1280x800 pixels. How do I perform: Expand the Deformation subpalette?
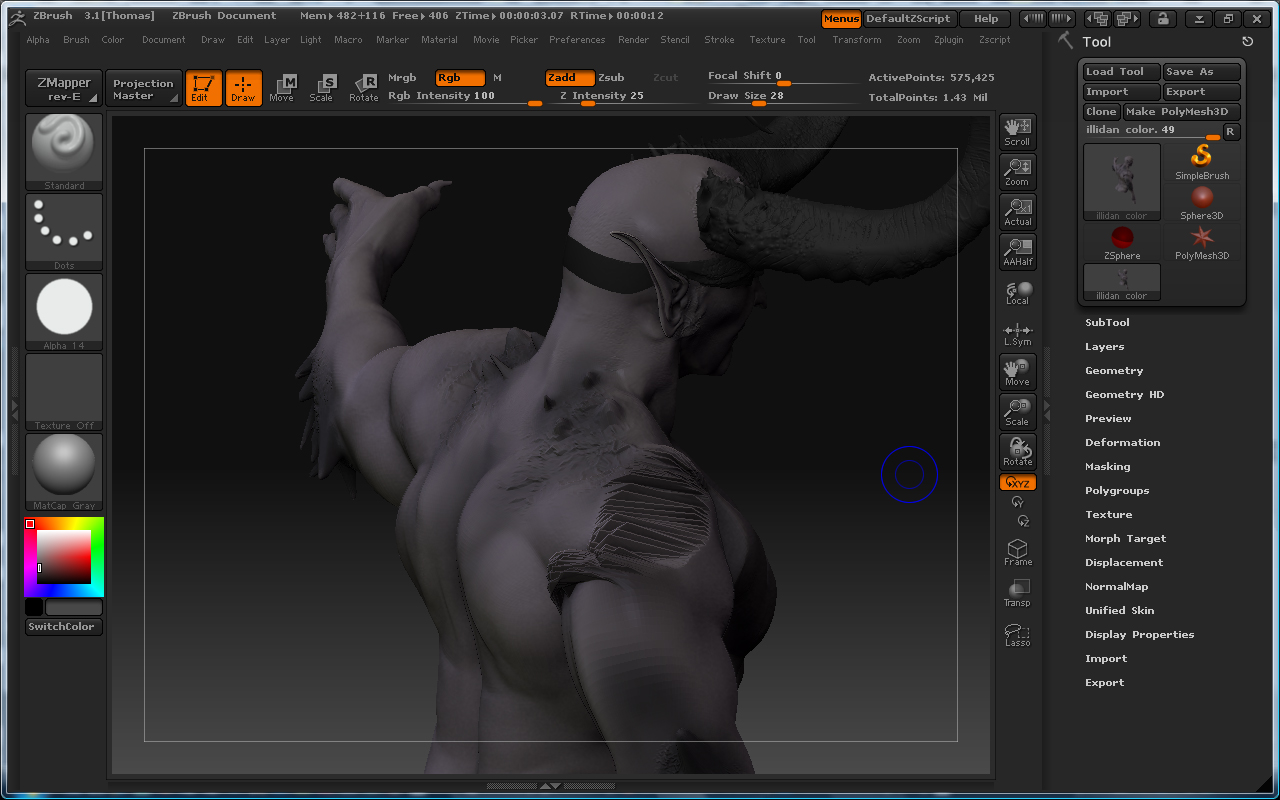[1122, 442]
